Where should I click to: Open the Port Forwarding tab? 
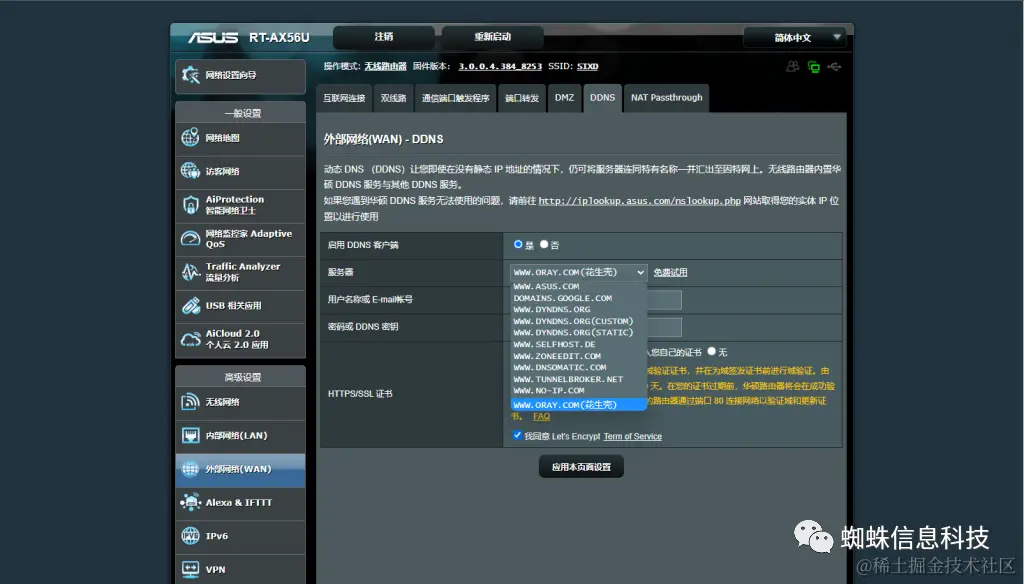(522, 98)
